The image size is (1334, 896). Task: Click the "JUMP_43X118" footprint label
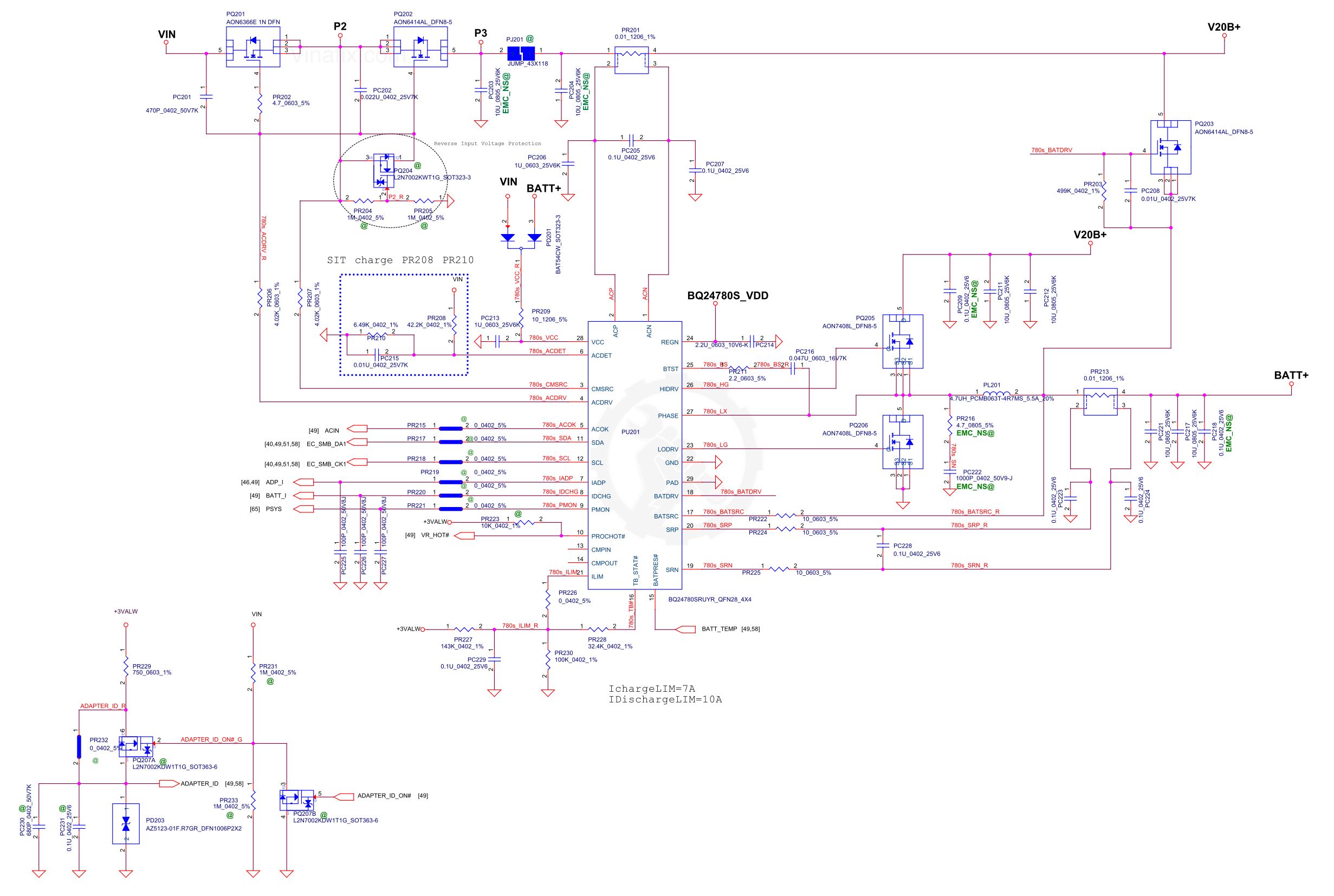(x=528, y=64)
